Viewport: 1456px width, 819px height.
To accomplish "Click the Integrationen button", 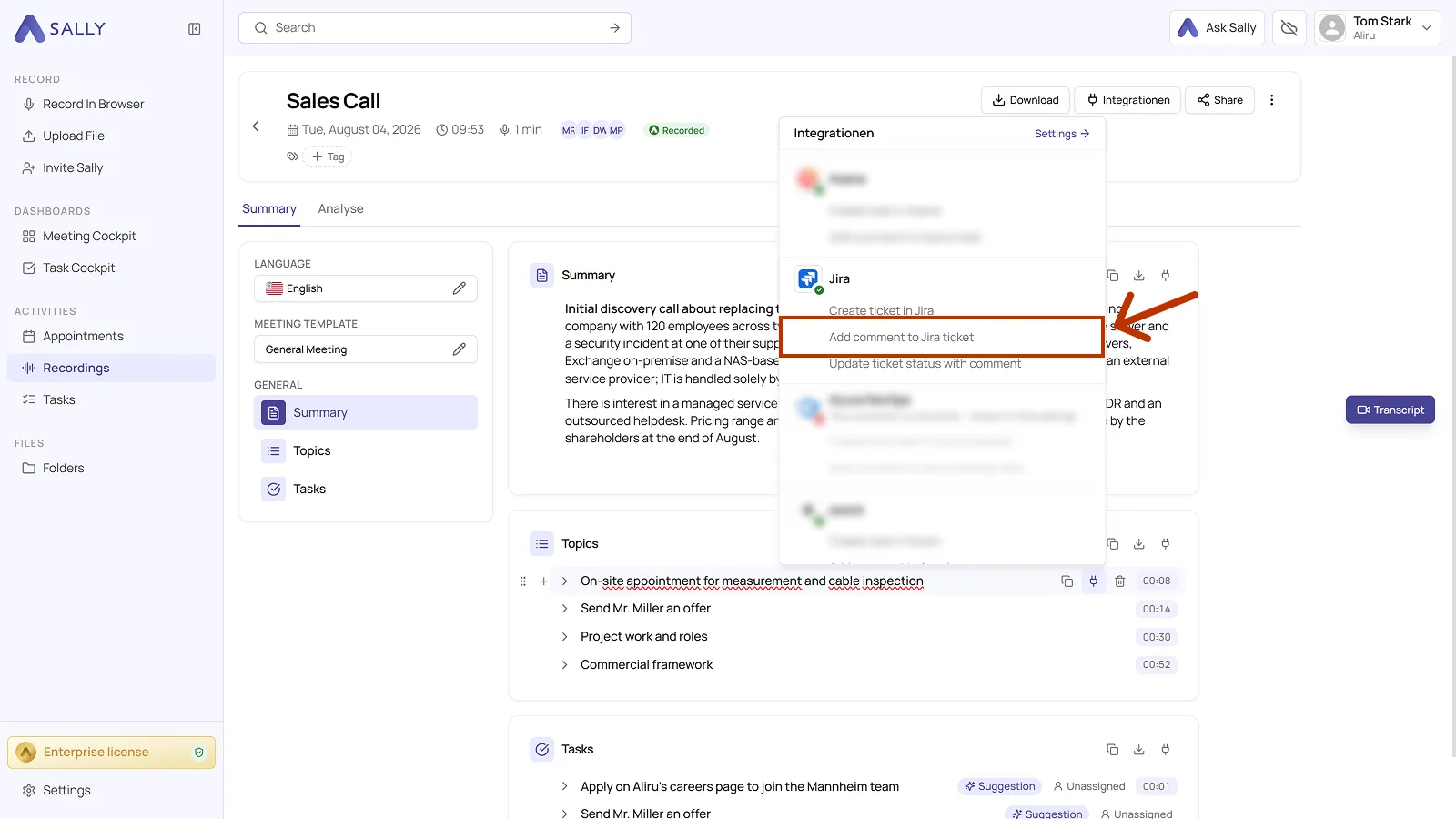I will click(x=1127, y=100).
